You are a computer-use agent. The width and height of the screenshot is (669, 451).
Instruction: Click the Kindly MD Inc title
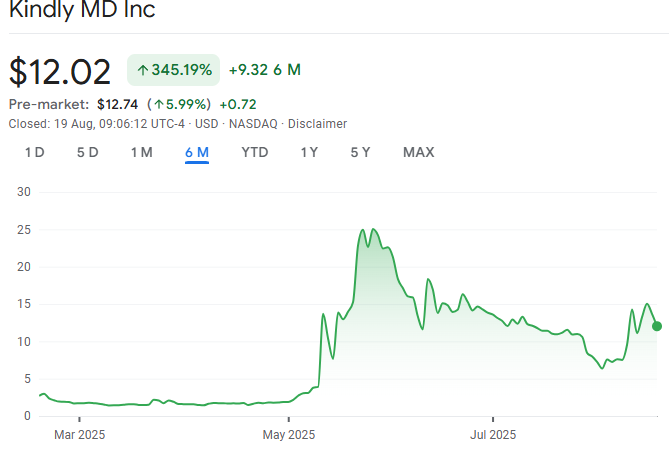pos(82,12)
